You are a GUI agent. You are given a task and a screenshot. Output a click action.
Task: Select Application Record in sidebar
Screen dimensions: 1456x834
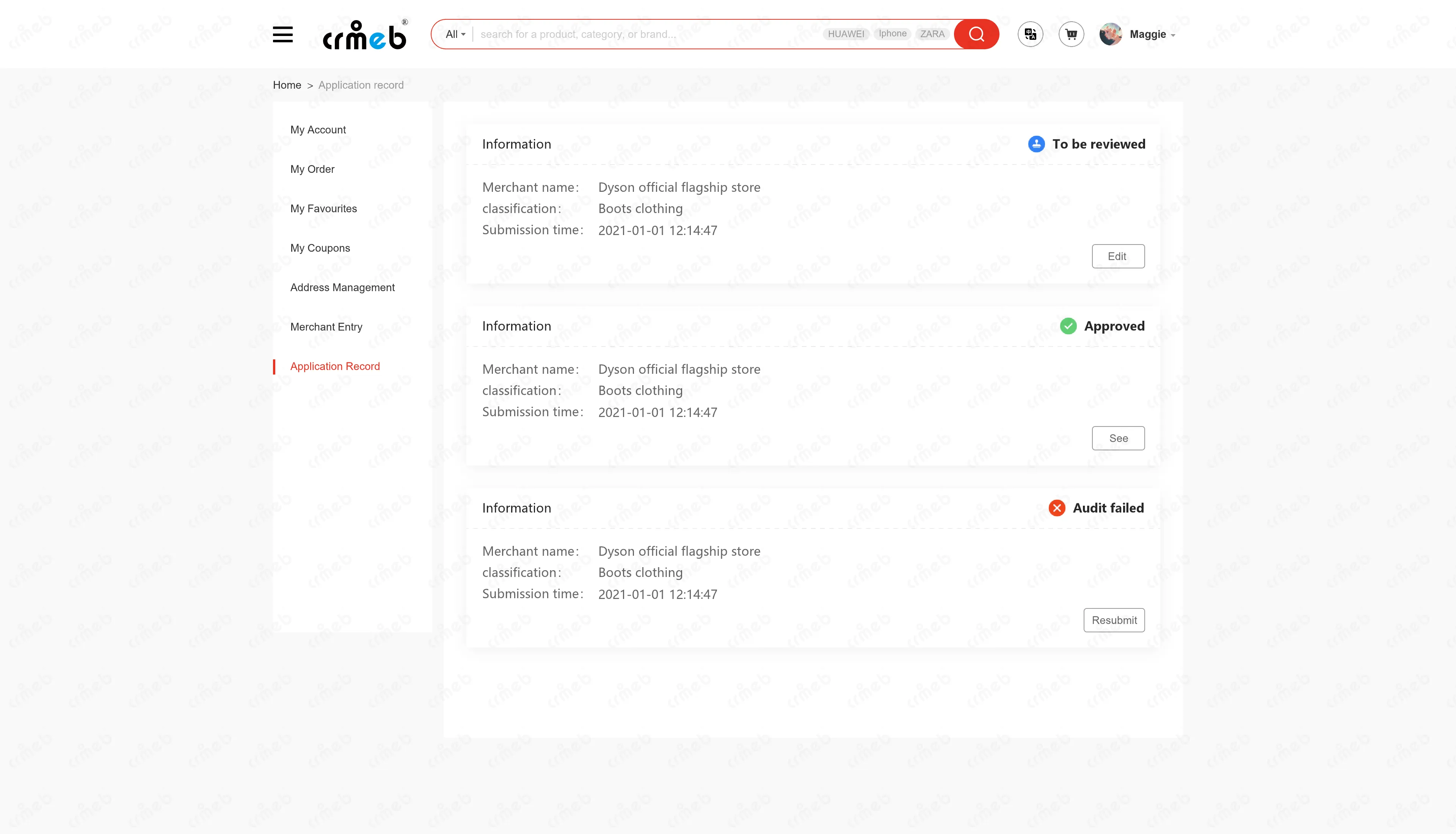[335, 367]
